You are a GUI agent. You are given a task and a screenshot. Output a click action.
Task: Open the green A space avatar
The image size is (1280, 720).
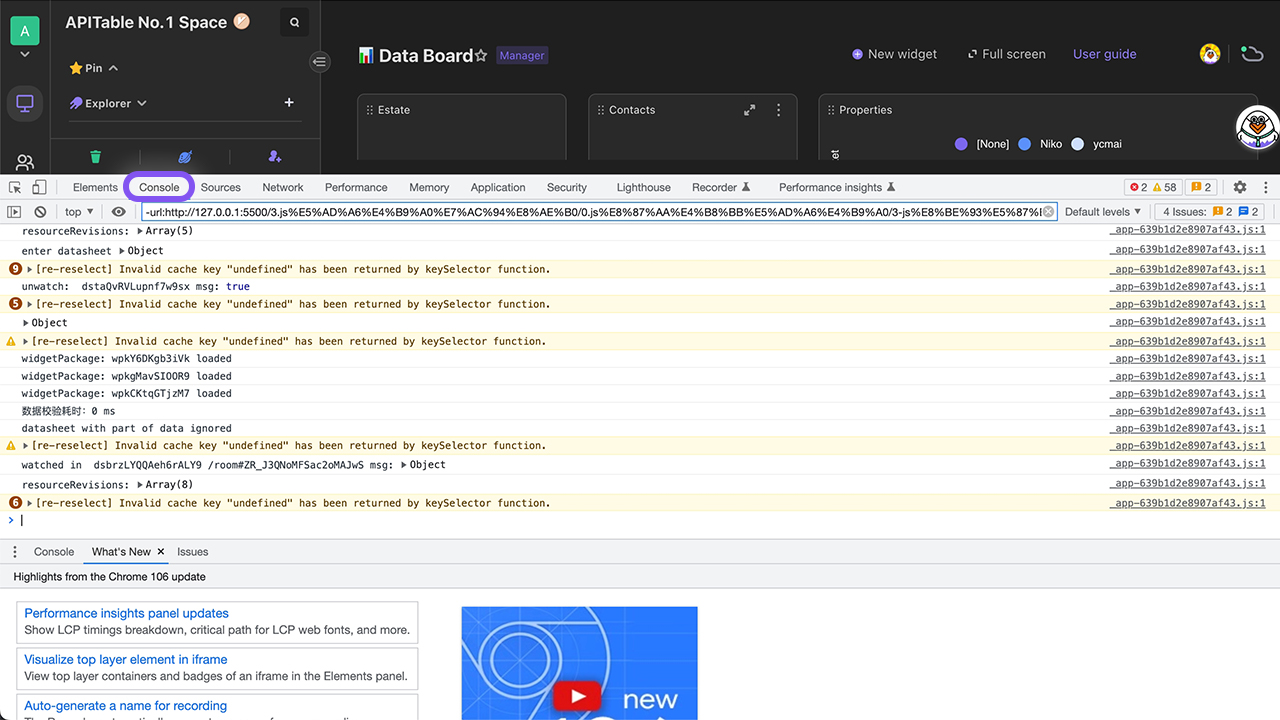[24, 31]
